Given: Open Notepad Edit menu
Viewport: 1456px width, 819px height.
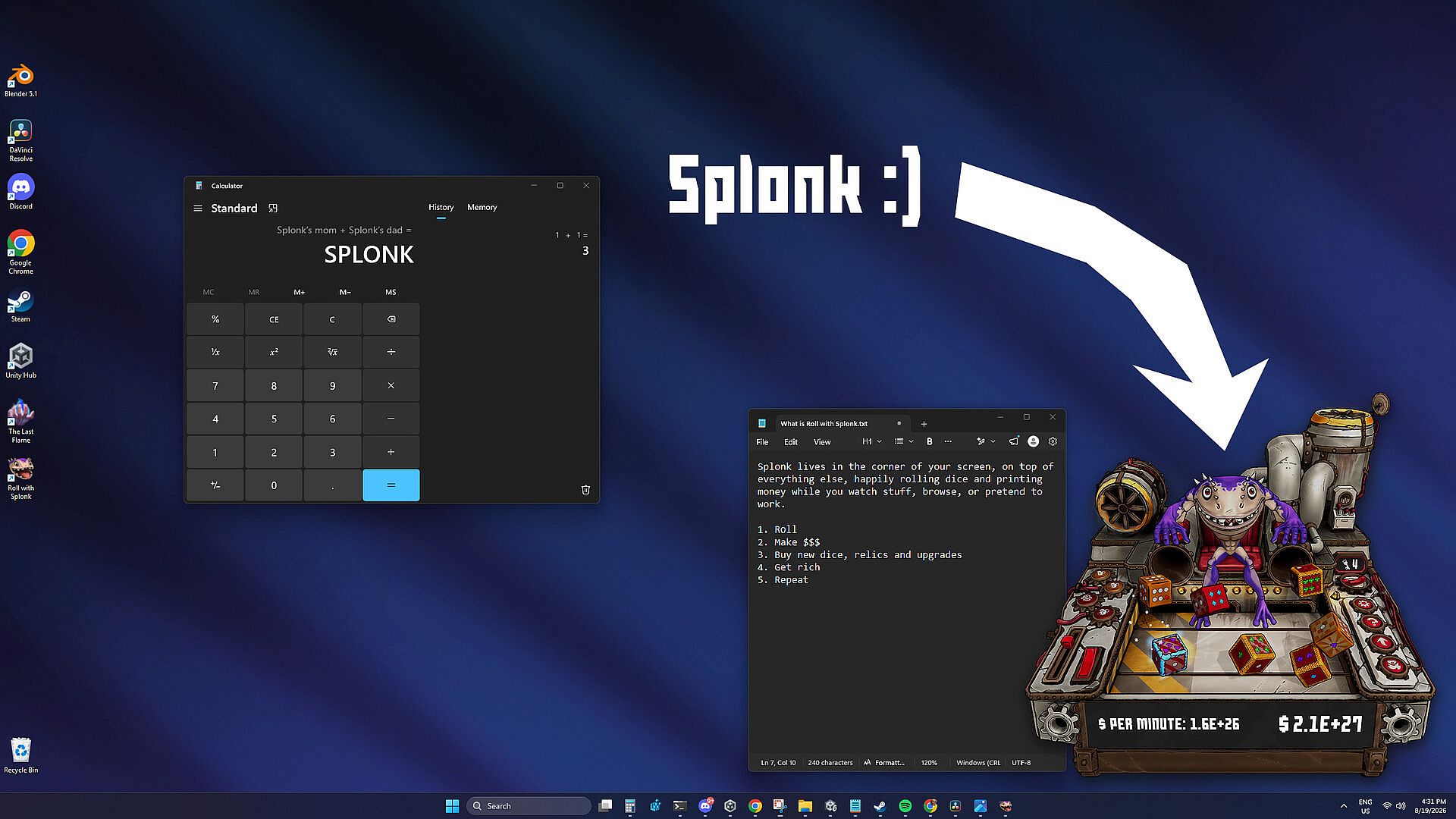Looking at the screenshot, I should (791, 442).
